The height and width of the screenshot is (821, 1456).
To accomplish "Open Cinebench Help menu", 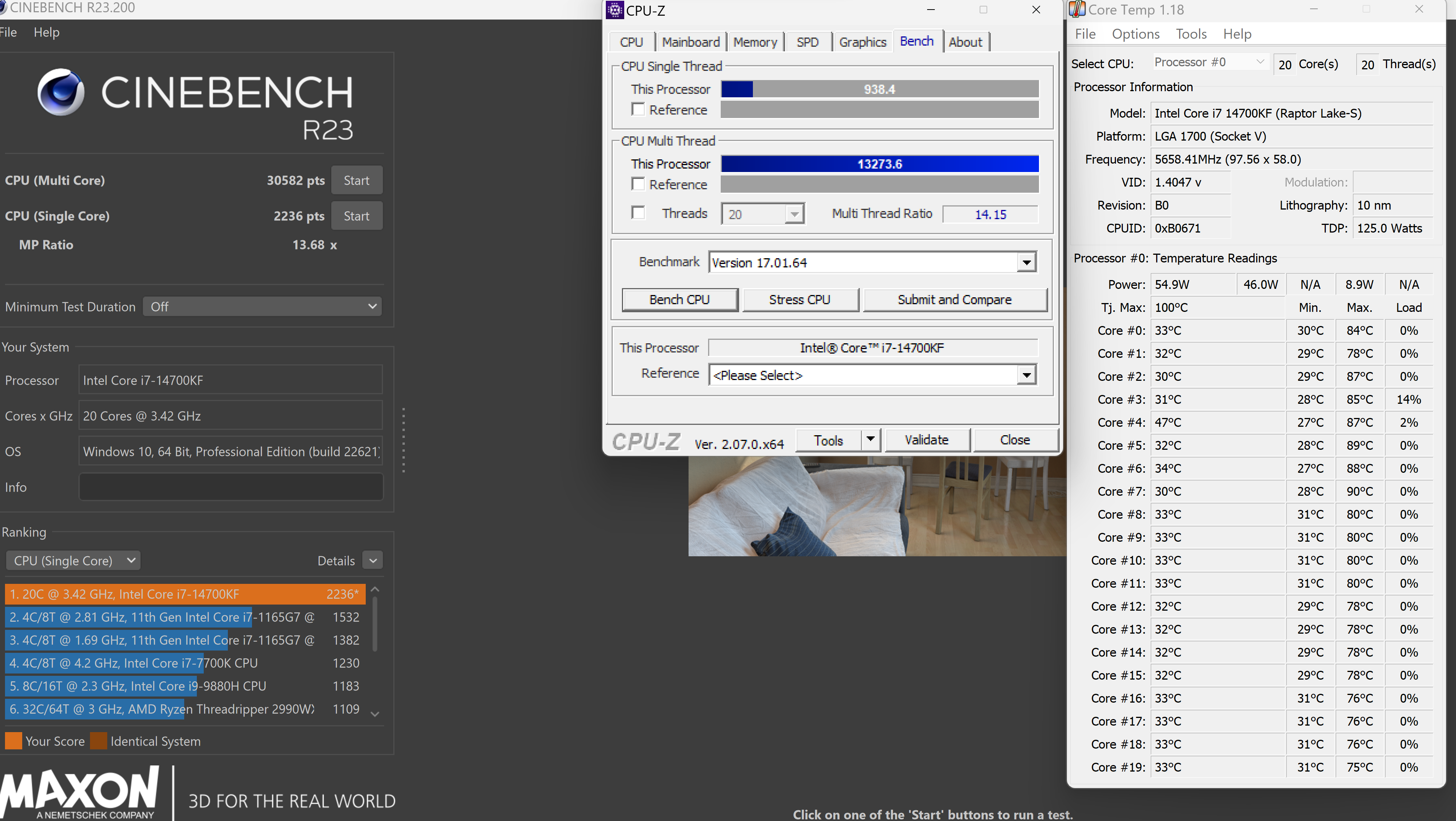I will tap(46, 32).
